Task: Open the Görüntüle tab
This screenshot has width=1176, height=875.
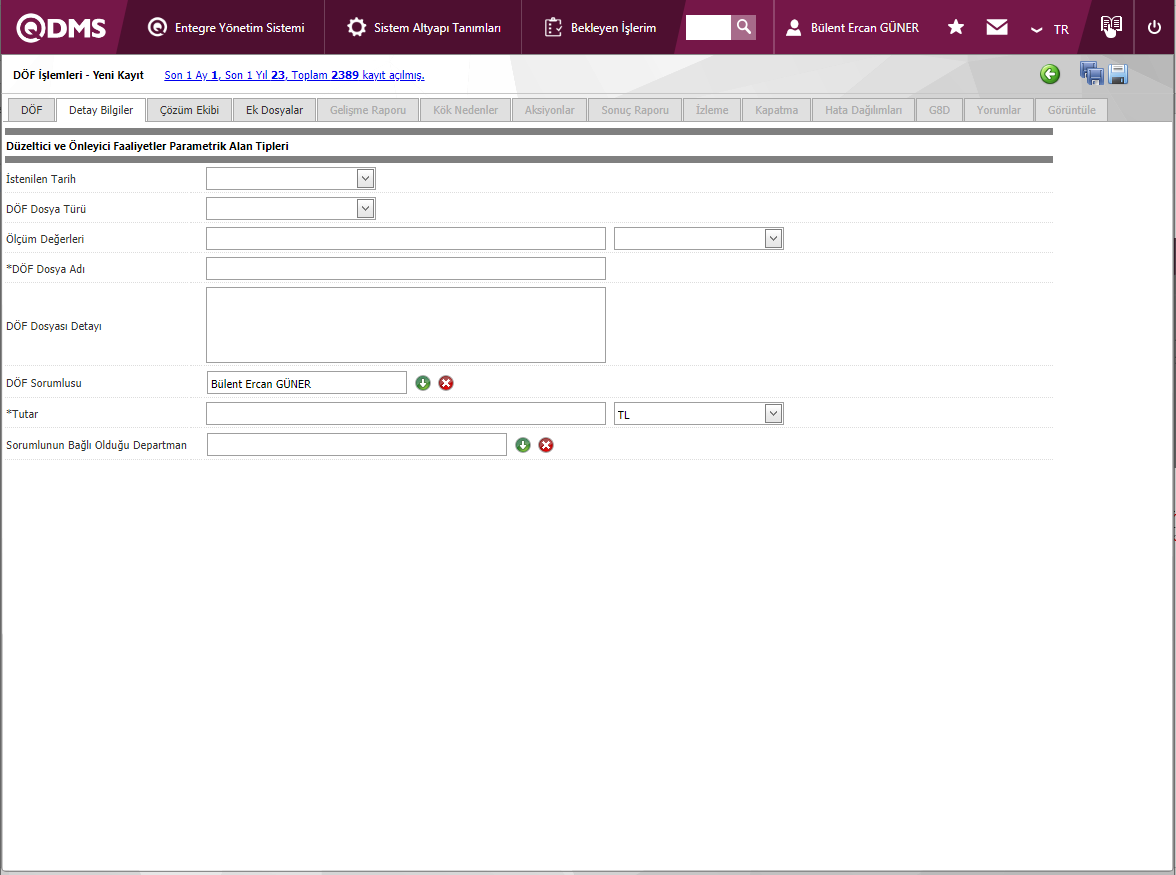Action: click(1071, 110)
